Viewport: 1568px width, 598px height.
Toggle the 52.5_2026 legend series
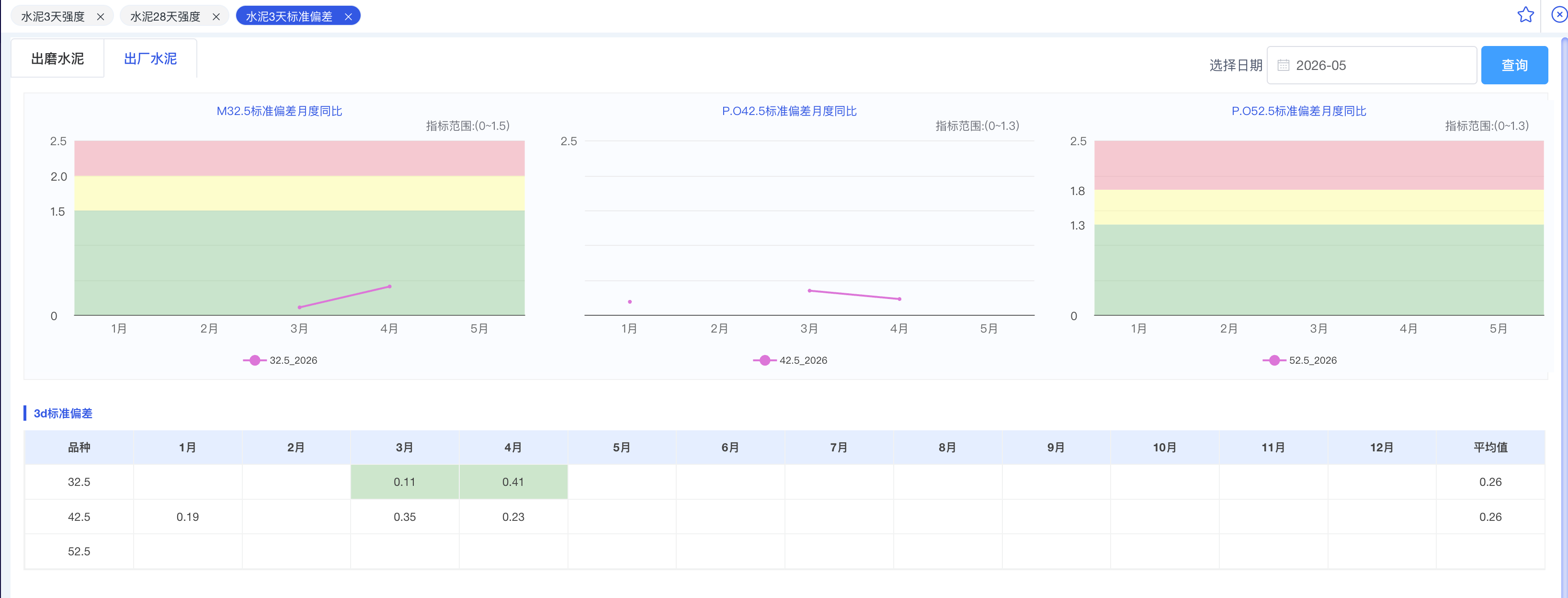pyautogui.click(x=1300, y=360)
